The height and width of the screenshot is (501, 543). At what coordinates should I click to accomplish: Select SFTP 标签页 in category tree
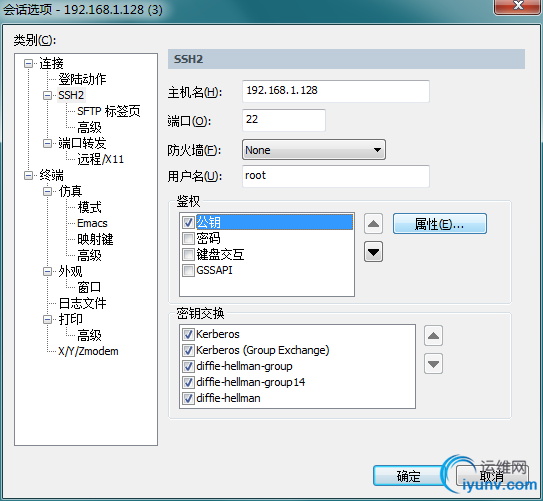coord(109,111)
